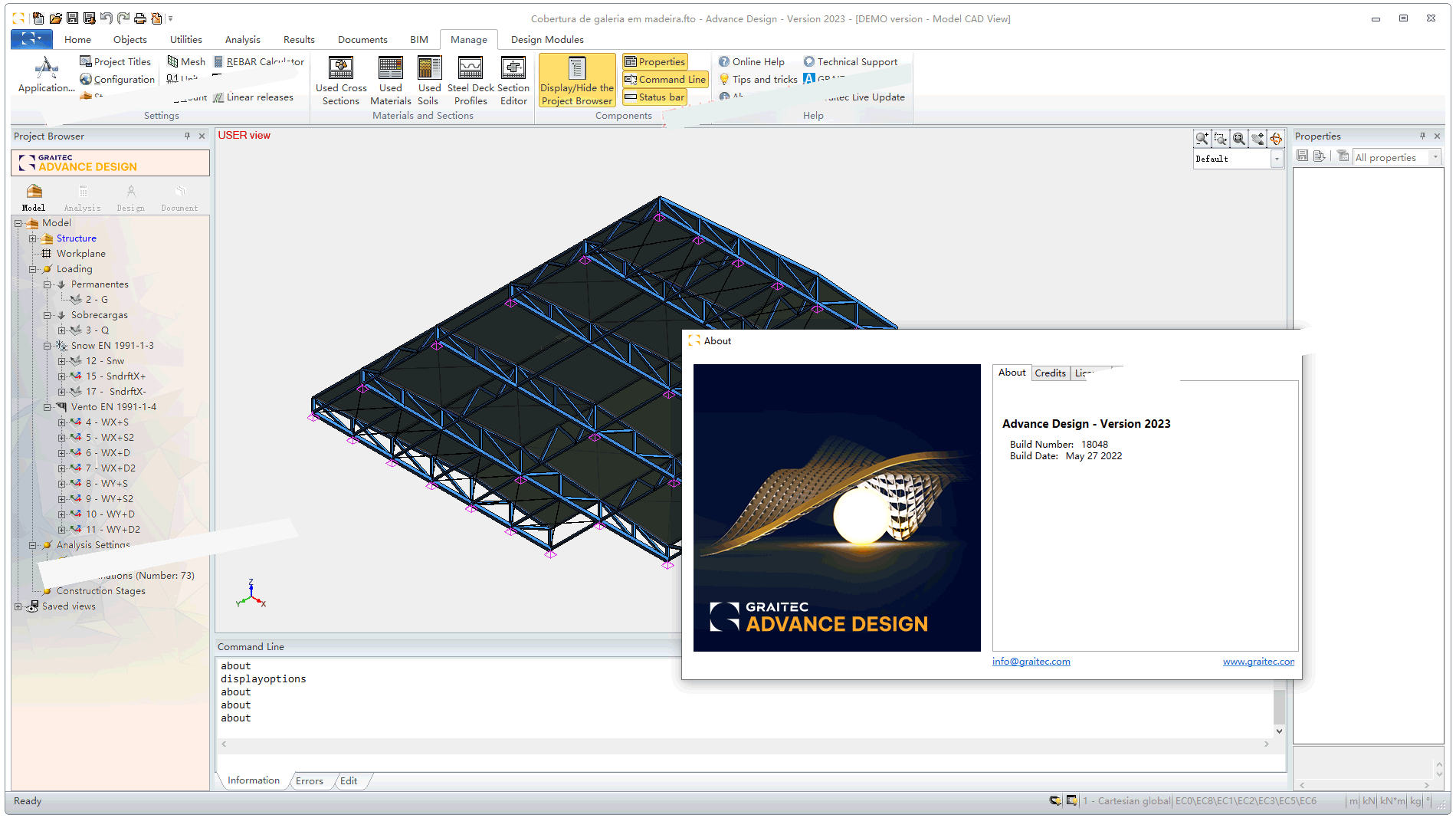Viewport: 1456px width, 818px height.
Task: Click the info@graitec.com email link
Action: [1031, 662]
